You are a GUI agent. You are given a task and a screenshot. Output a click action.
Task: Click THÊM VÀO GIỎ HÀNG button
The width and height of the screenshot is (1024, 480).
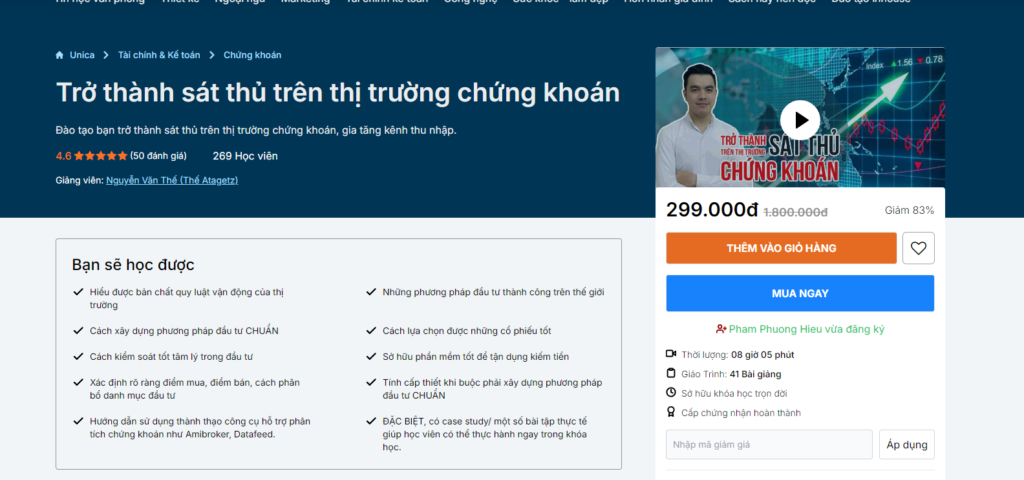point(781,248)
